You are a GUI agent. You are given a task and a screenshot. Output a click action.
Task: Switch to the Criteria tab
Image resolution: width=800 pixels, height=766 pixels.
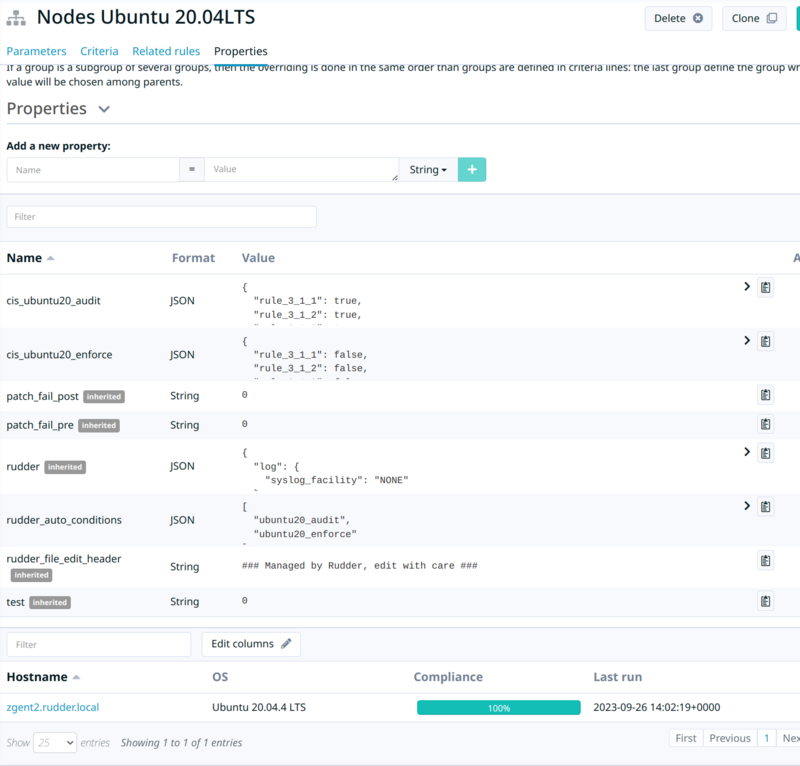99,51
